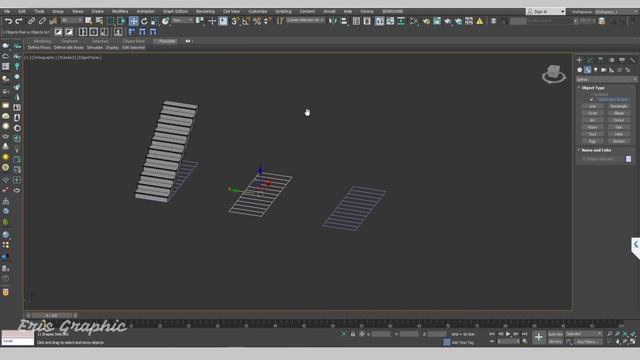Open the selection filter dropdown
This screenshot has width=640, height=360.
[x=72, y=20]
